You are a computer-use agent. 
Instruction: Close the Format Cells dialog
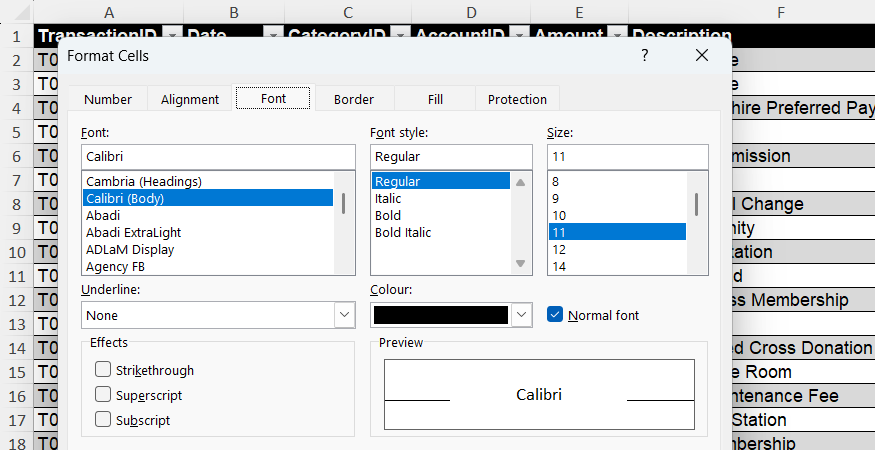coord(701,55)
